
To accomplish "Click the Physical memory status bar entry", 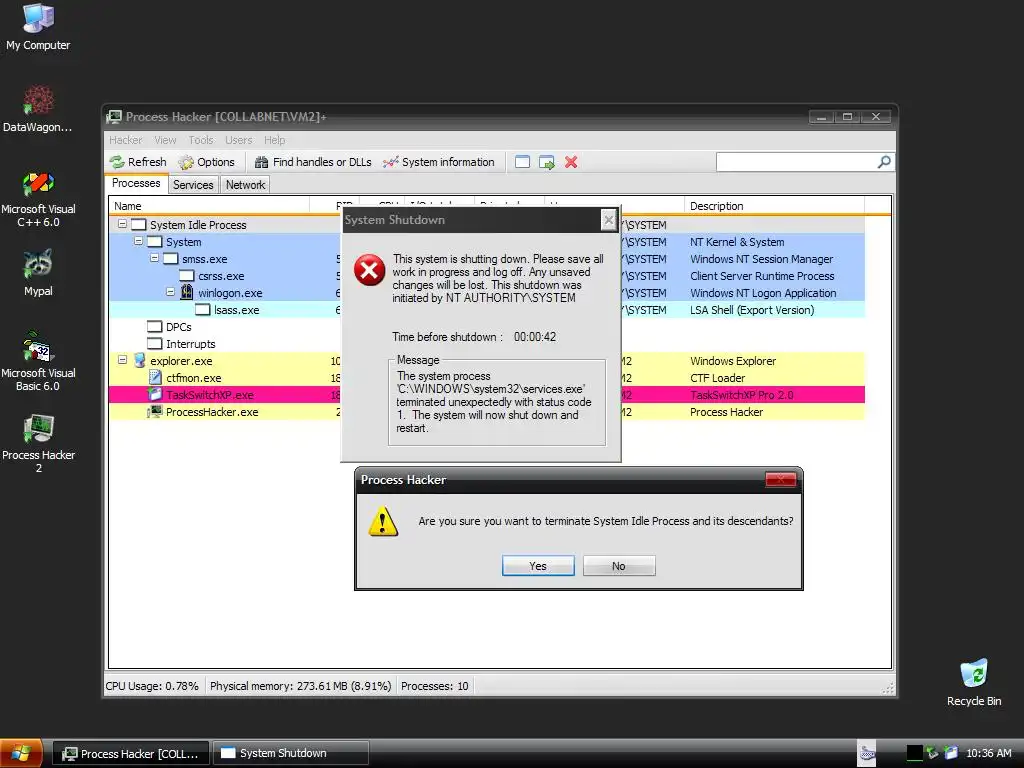I will point(300,686).
